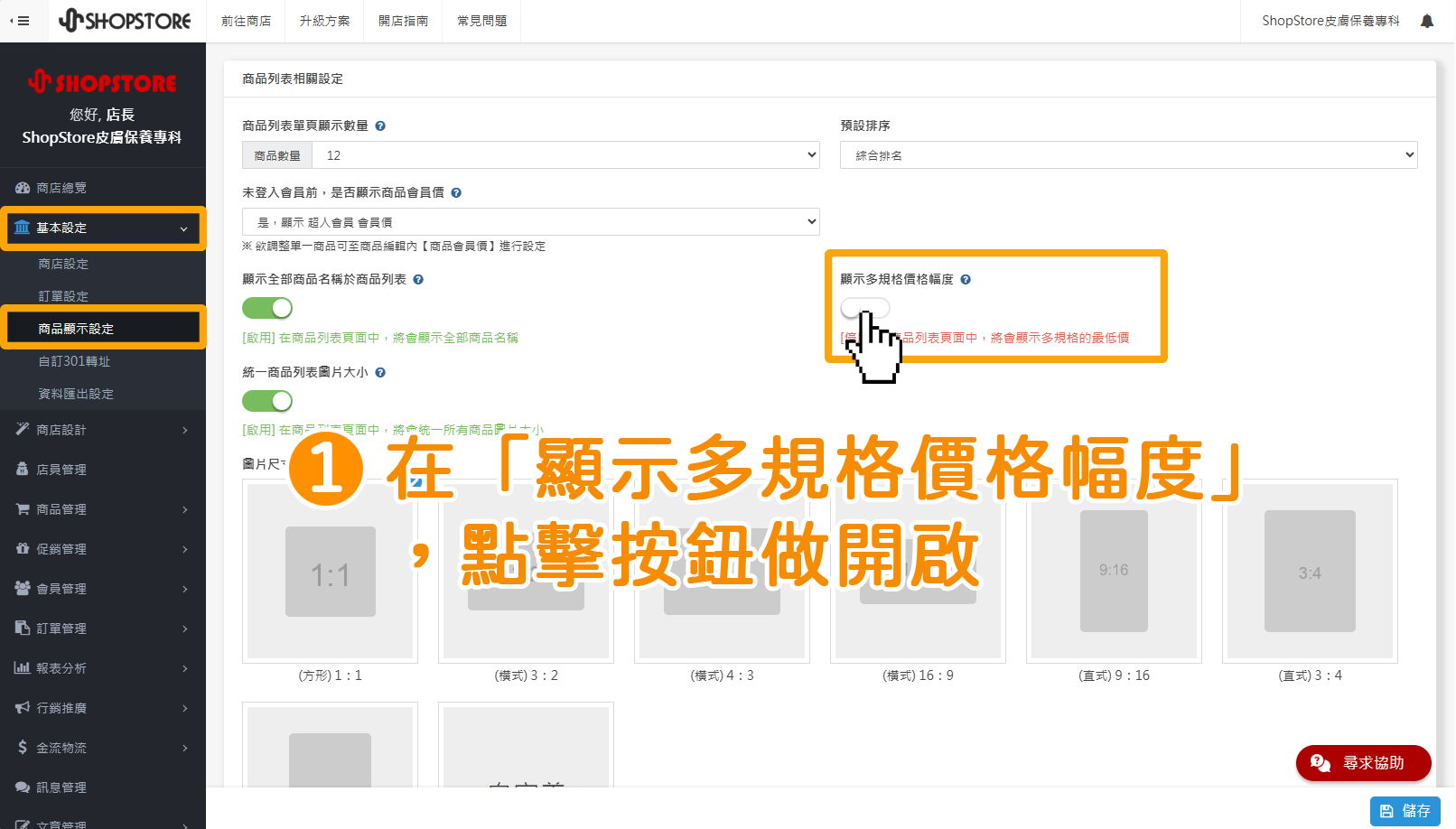Image resolution: width=1456 pixels, height=829 pixels.
Task: Click the 金流物流 dollar icon
Action: pos(22,747)
